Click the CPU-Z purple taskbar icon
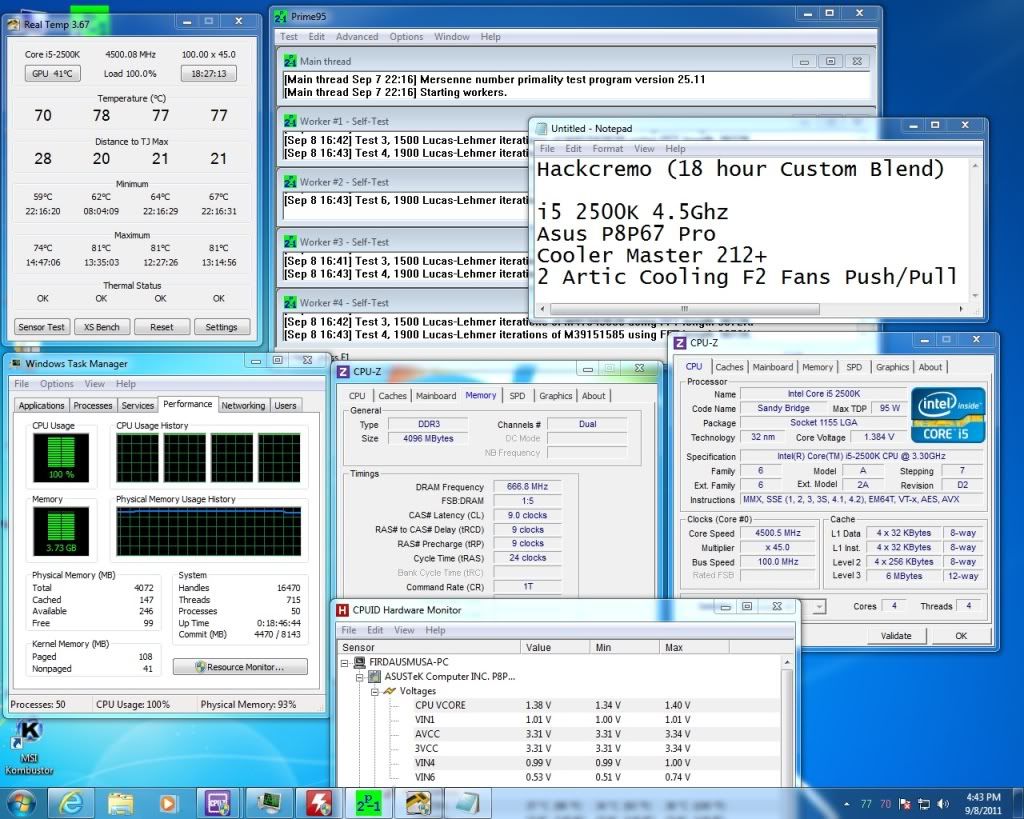Viewport: 1024px width, 819px height. pyautogui.click(x=219, y=802)
